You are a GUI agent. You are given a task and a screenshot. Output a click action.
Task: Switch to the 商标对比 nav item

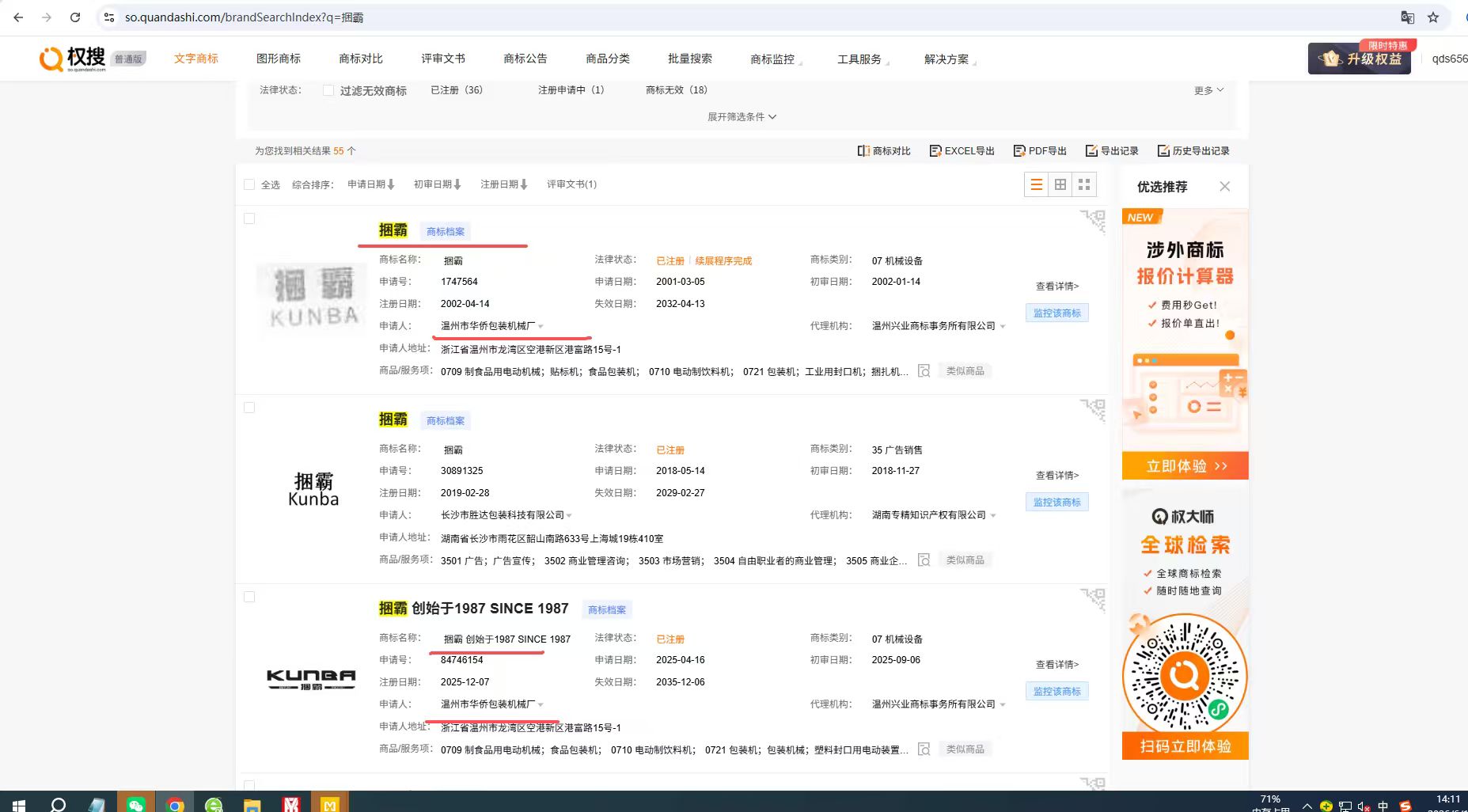tap(361, 59)
